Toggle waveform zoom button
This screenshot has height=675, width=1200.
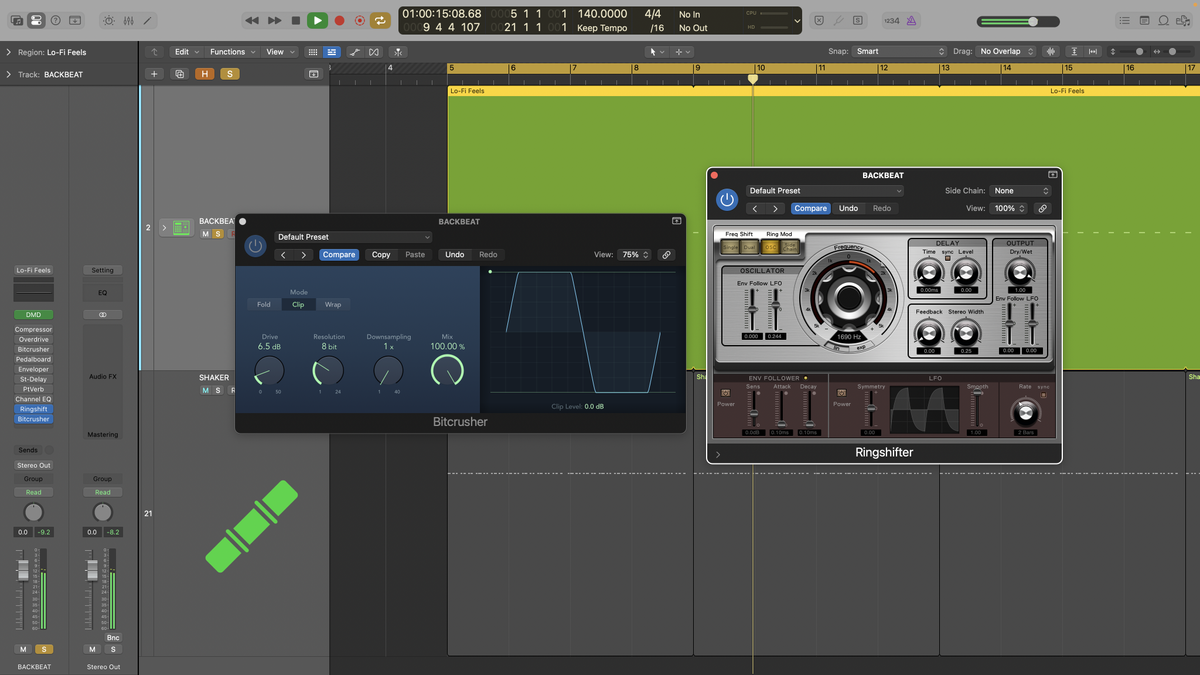pos(1051,52)
